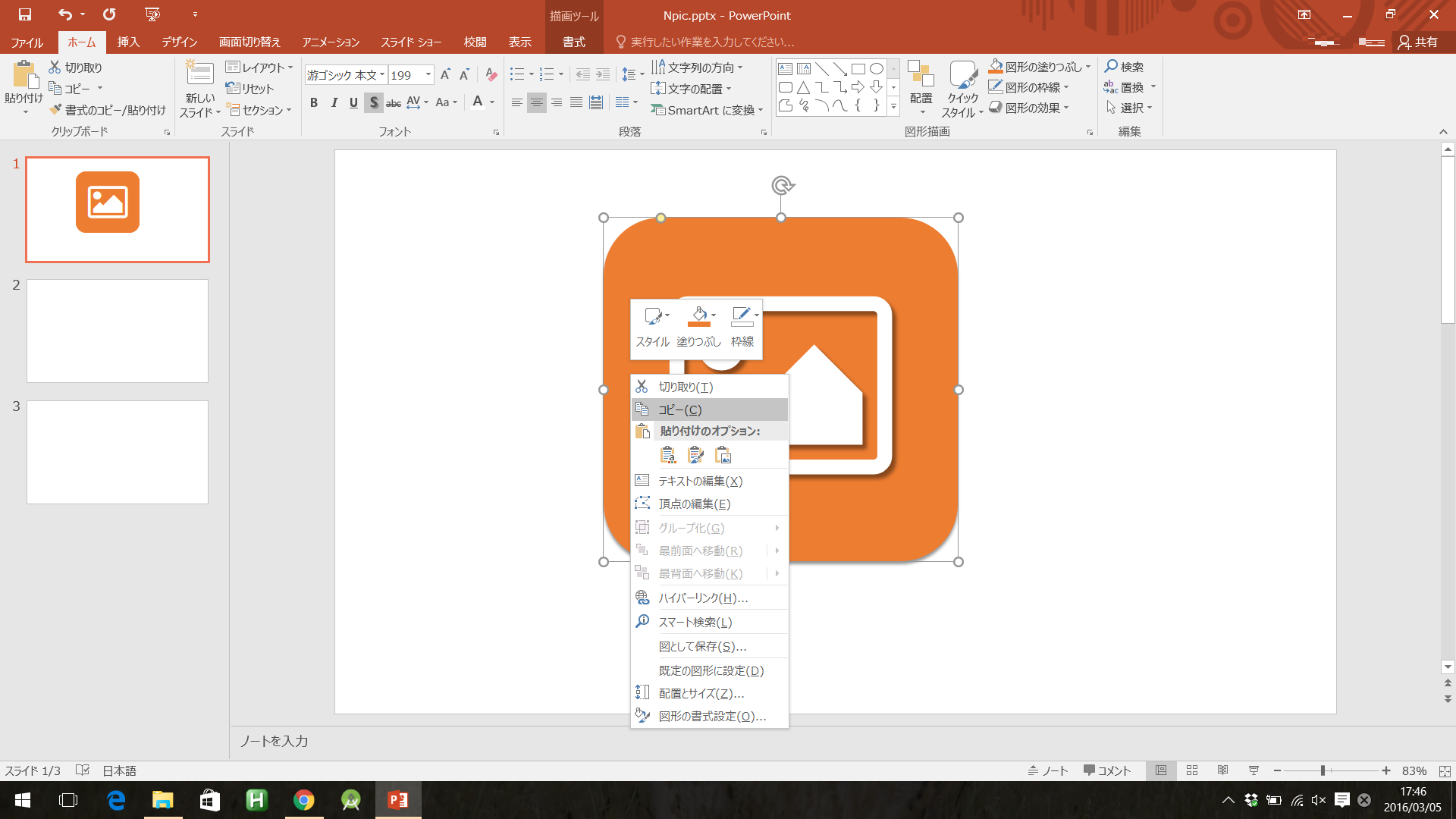Select slide 3 thumbnail
This screenshot has width=1456, height=819.
coord(118,452)
